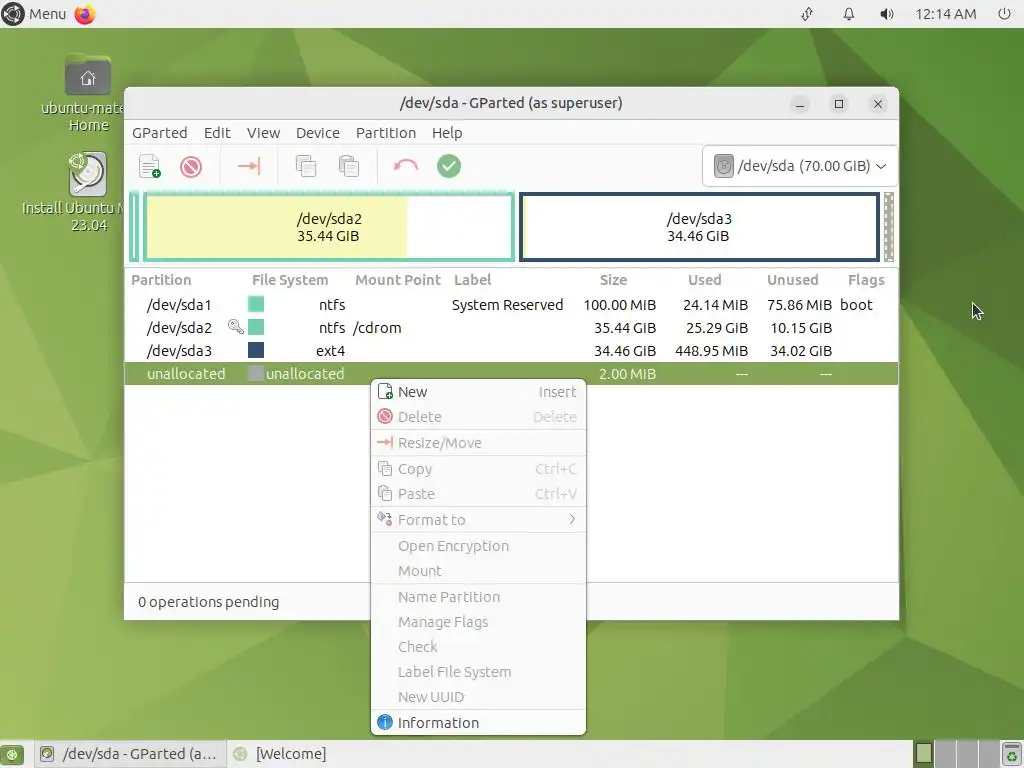This screenshot has height=768, width=1024.
Task: Choose Information from the context menu
Action: (x=478, y=722)
